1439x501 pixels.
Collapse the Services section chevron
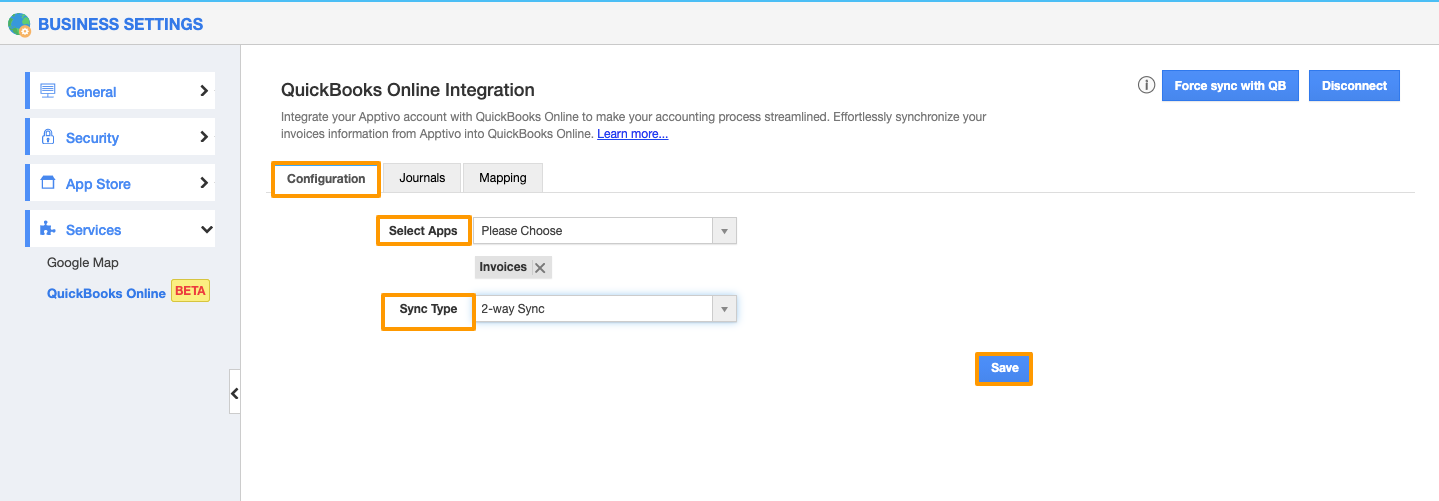(x=206, y=229)
